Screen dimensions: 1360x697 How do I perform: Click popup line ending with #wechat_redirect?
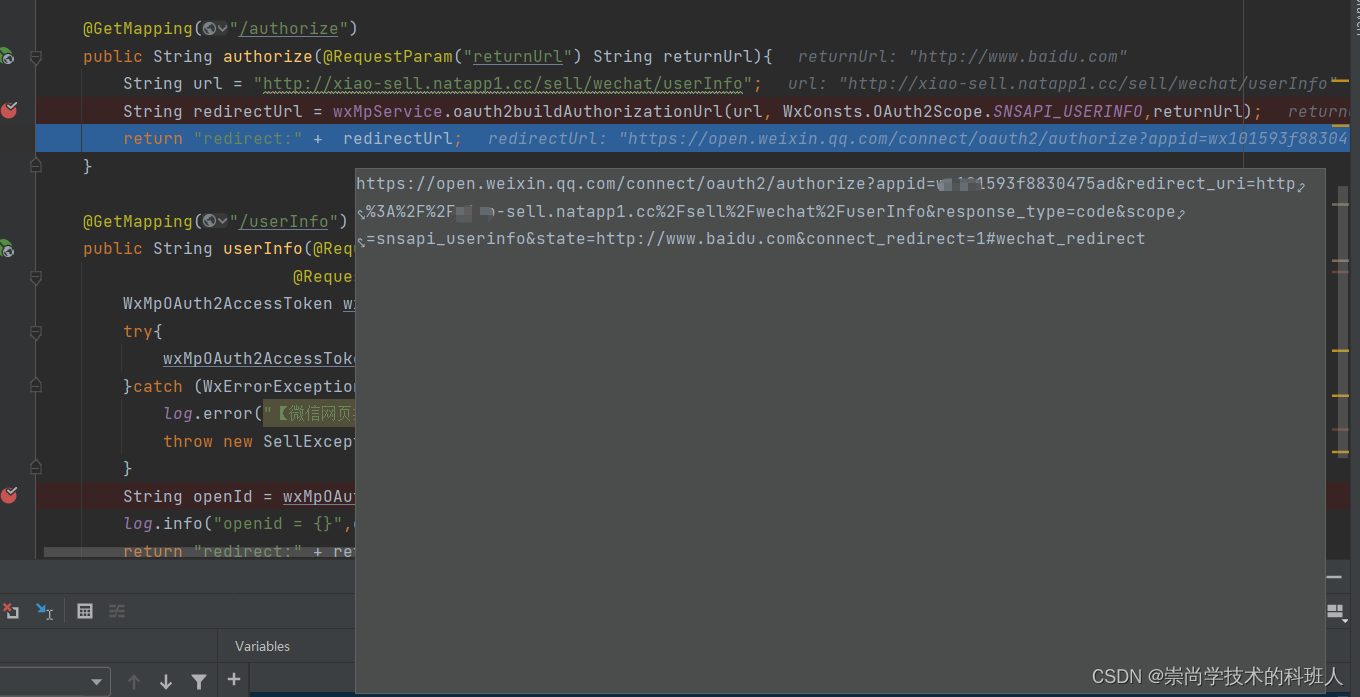coord(751,239)
